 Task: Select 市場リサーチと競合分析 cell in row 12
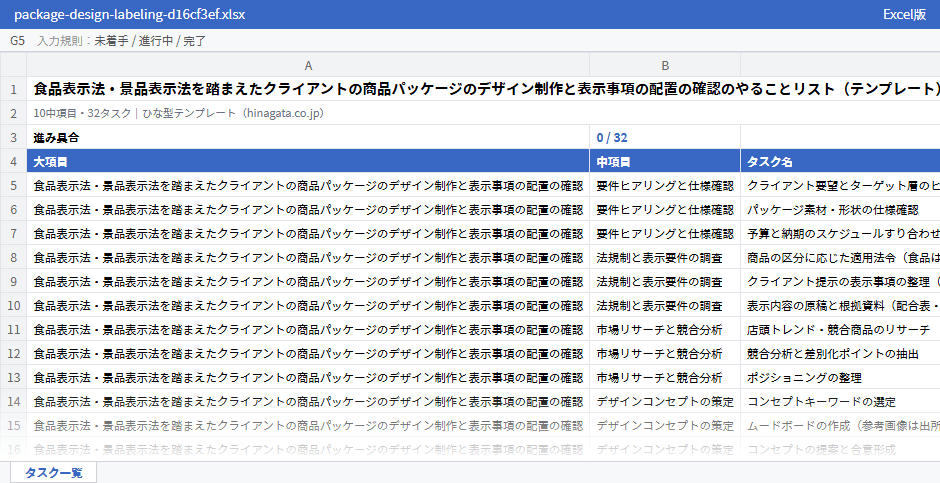[665, 353]
